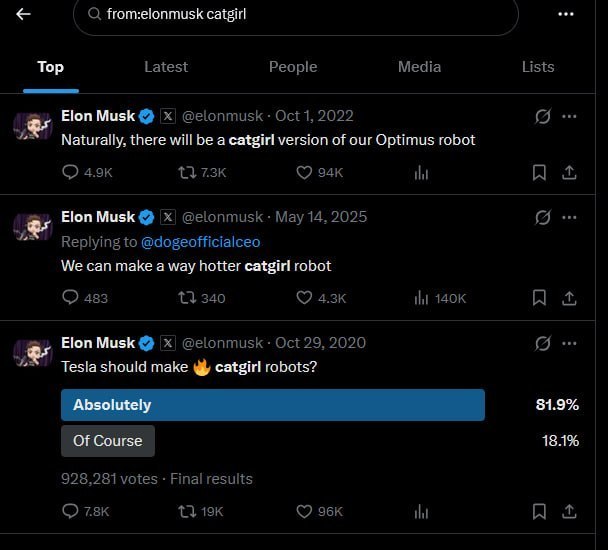Open more menu on the poll tweet

click(x=570, y=343)
